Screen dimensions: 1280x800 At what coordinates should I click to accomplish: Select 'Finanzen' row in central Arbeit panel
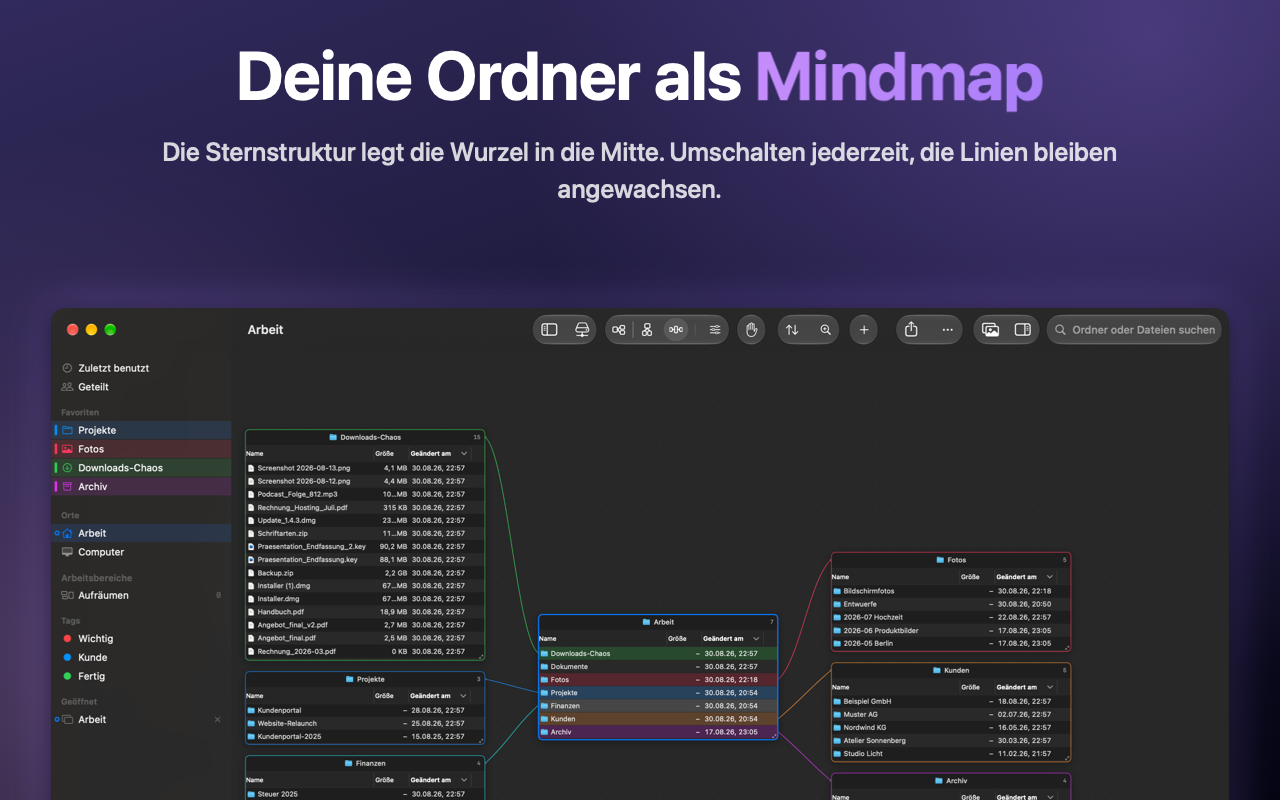point(658,706)
